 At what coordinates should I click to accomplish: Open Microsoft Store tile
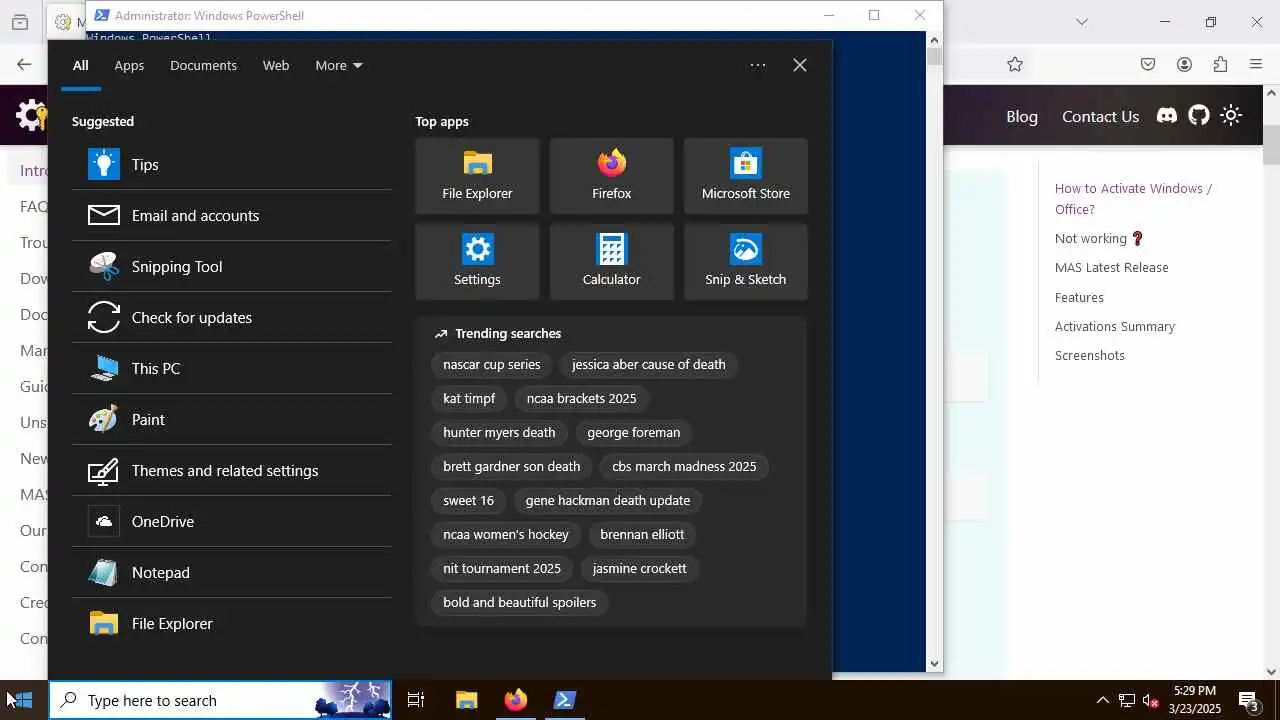pos(745,176)
